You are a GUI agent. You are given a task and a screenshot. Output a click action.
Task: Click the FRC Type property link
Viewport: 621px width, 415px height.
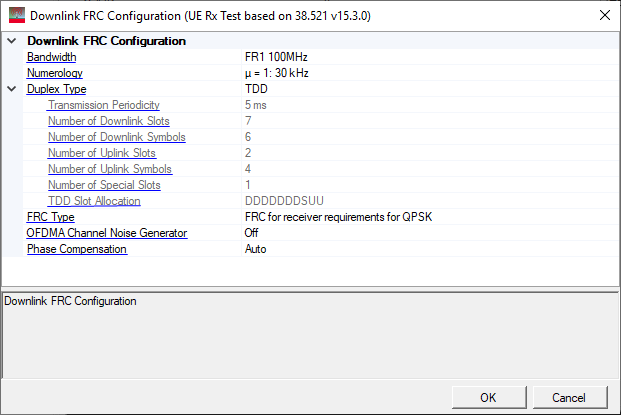coord(51,217)
